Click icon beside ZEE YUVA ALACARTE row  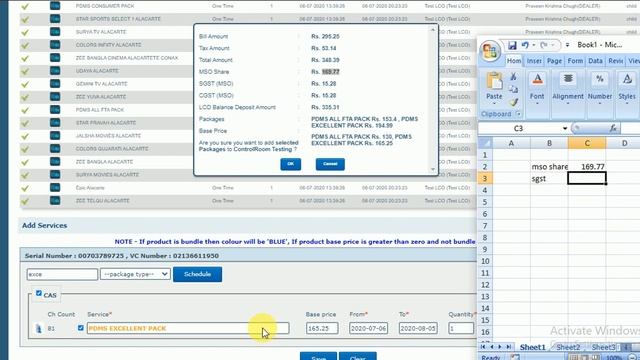click(55, 97)
